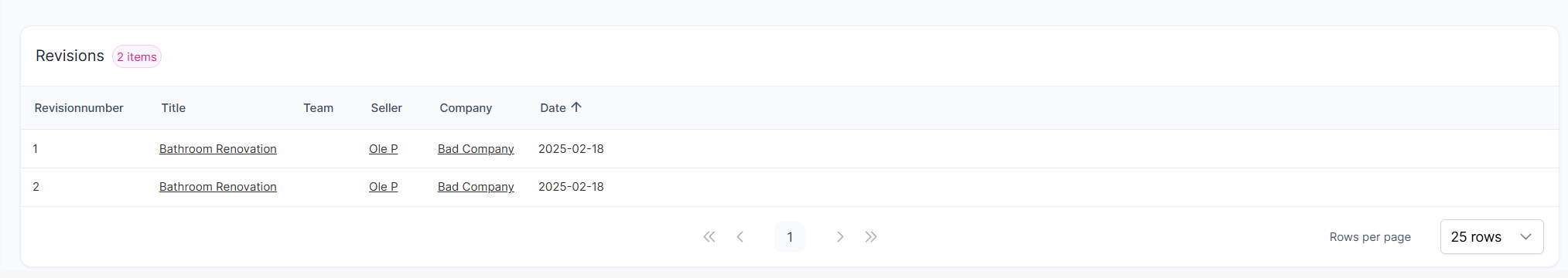Open Bathroom Renovation title in revision 1
The image size is (1568, 278).
coord(218,149)
